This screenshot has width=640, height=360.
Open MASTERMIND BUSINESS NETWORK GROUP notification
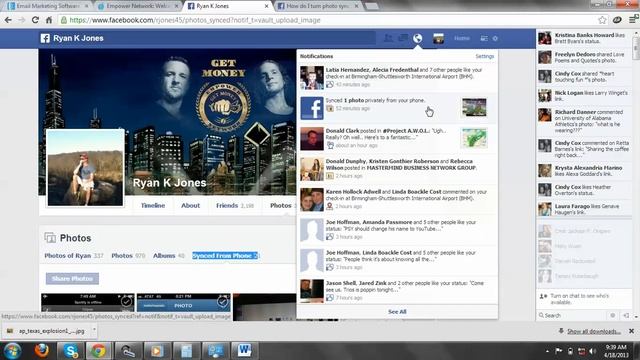point(397,169)
